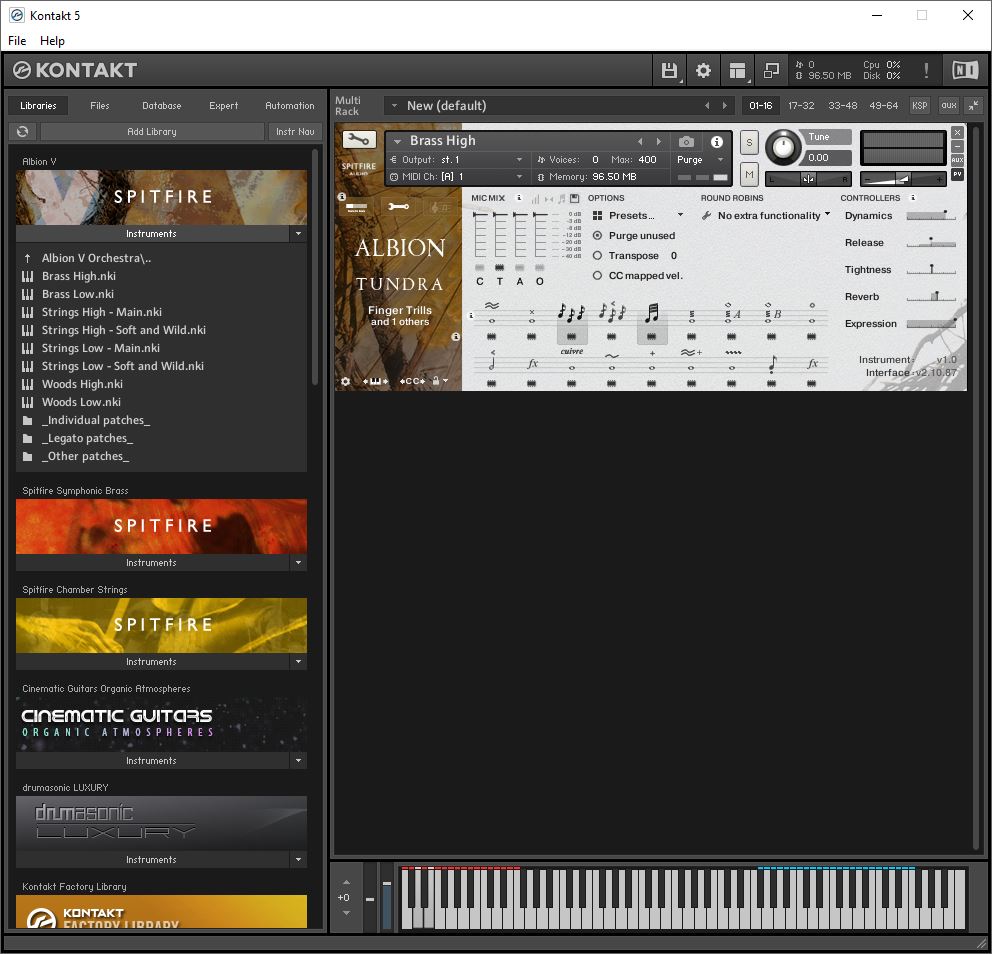Image resolution: width=992 pixels, height=954 pixels.
Task: Open the save/load disk menu
Action: click(x=669, y=70)
